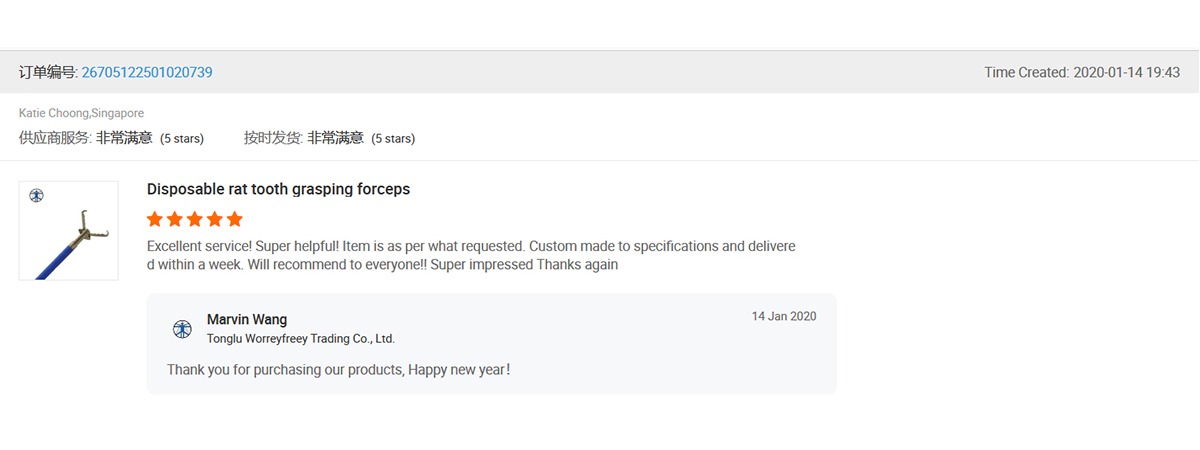Click the small logo on product image
1200x450 pixels.
click(37, 195)
